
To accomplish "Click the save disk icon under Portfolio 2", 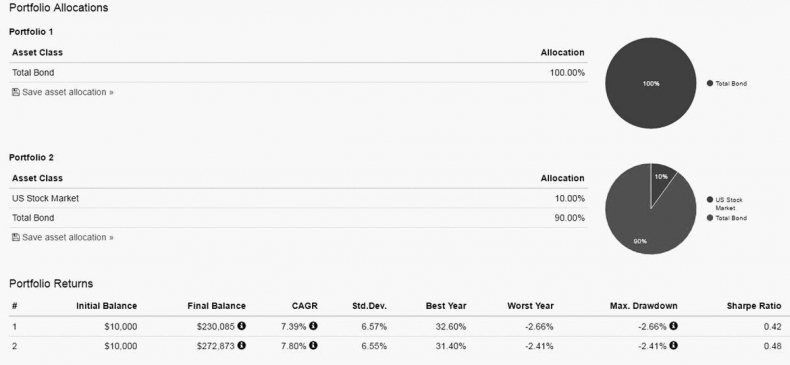I will 16,237.
